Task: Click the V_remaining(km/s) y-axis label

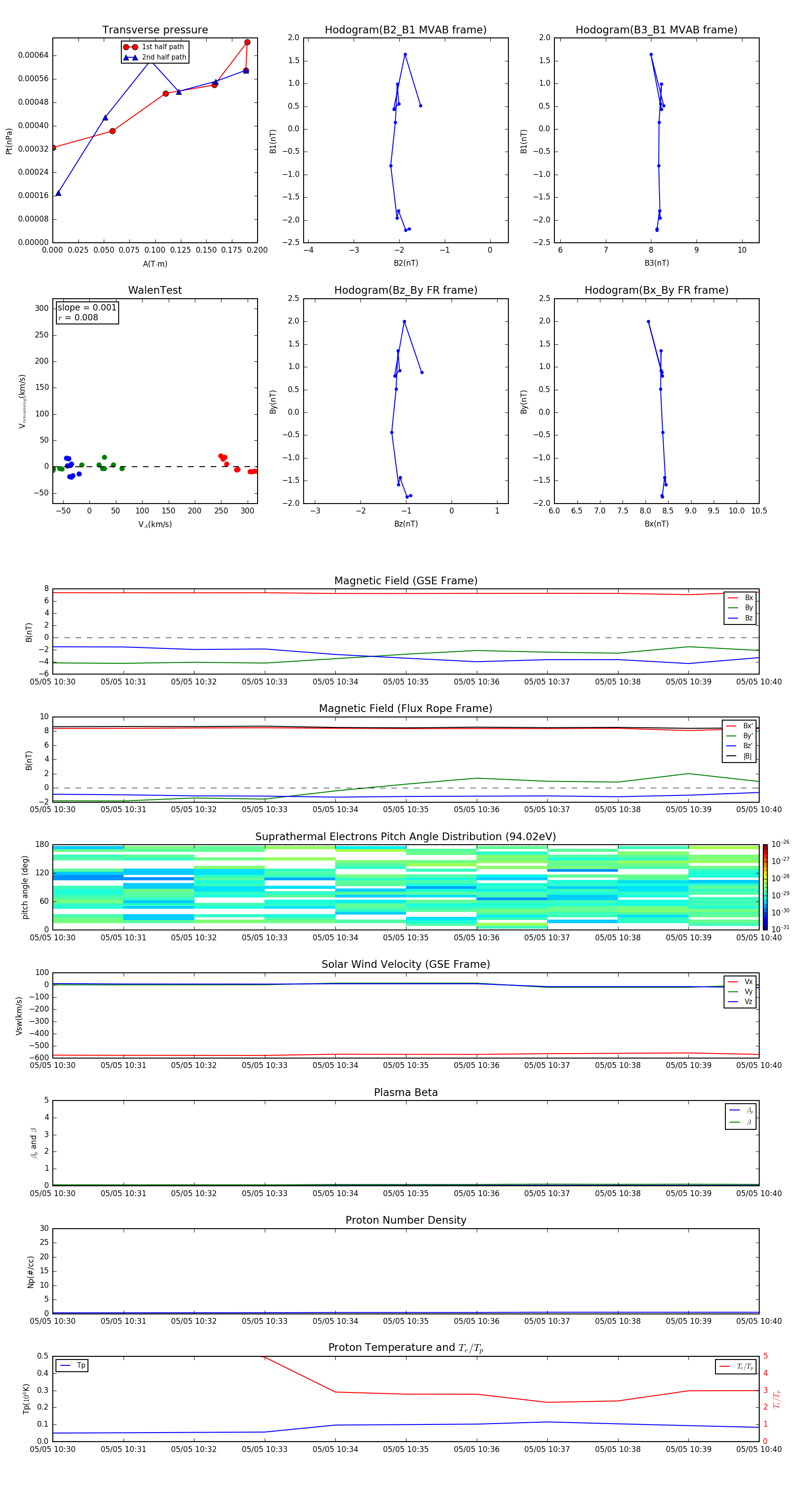Action: pos(23,401)
